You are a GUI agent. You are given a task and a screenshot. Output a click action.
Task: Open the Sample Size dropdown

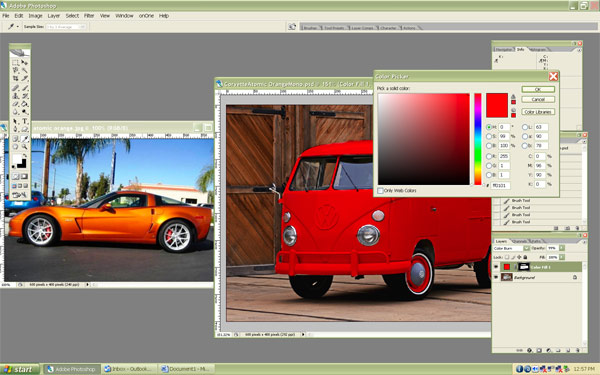[66, 27]
